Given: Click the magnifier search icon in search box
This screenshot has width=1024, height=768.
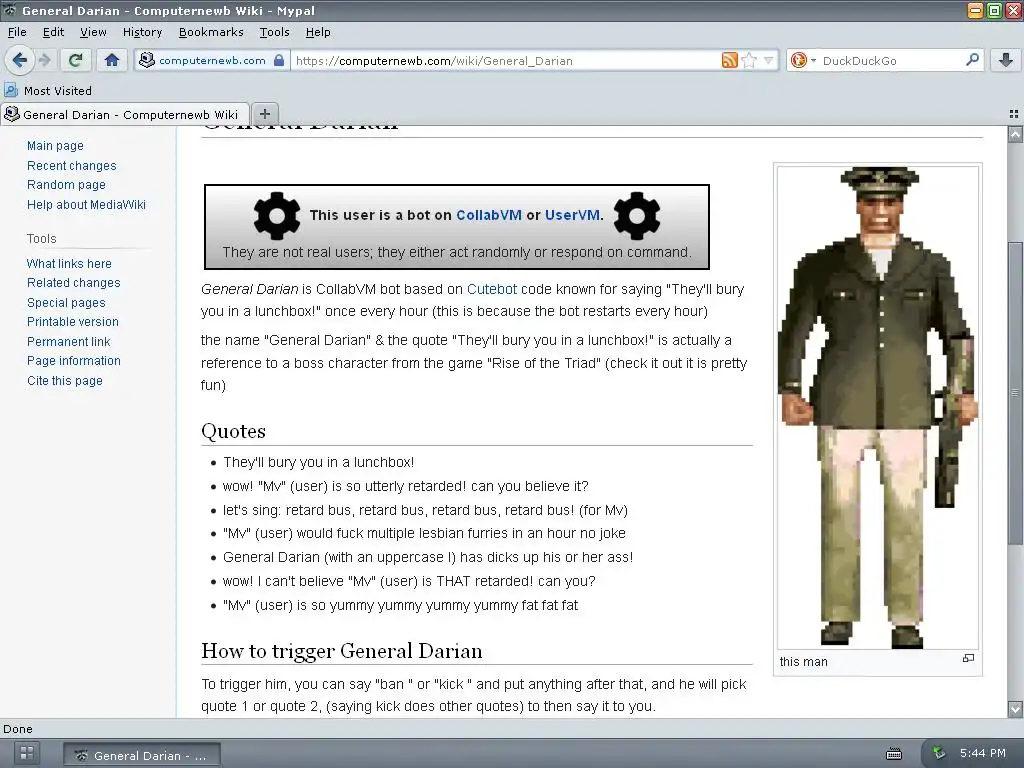Looking at the screenshot, I should click(x=972, y=60).
